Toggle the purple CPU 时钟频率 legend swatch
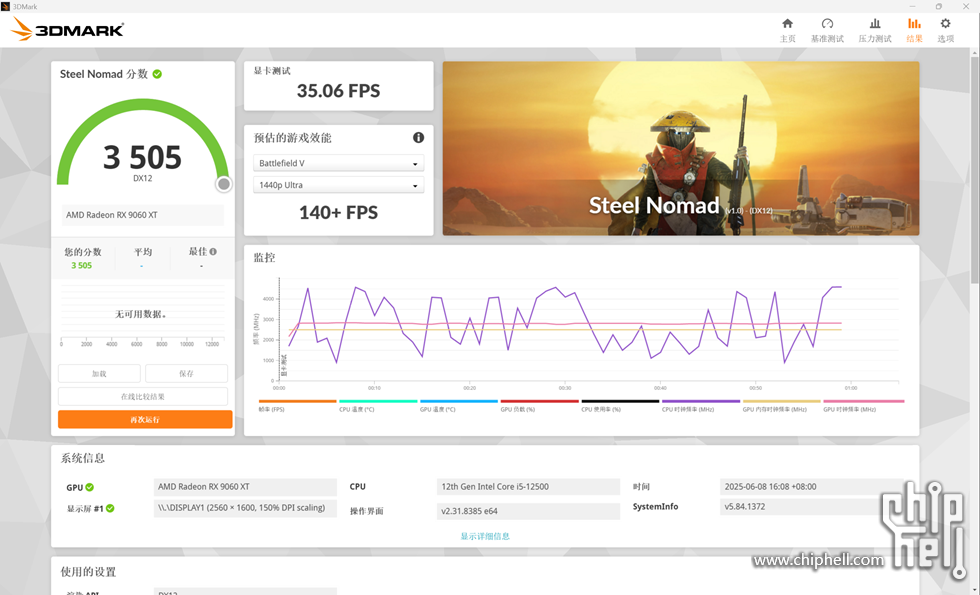 click(701, 401)
